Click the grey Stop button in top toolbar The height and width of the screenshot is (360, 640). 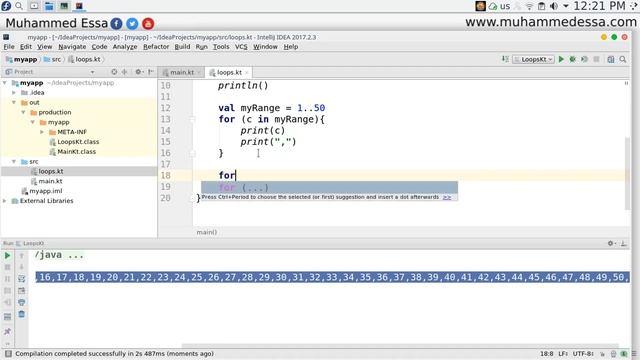(596, 59)
